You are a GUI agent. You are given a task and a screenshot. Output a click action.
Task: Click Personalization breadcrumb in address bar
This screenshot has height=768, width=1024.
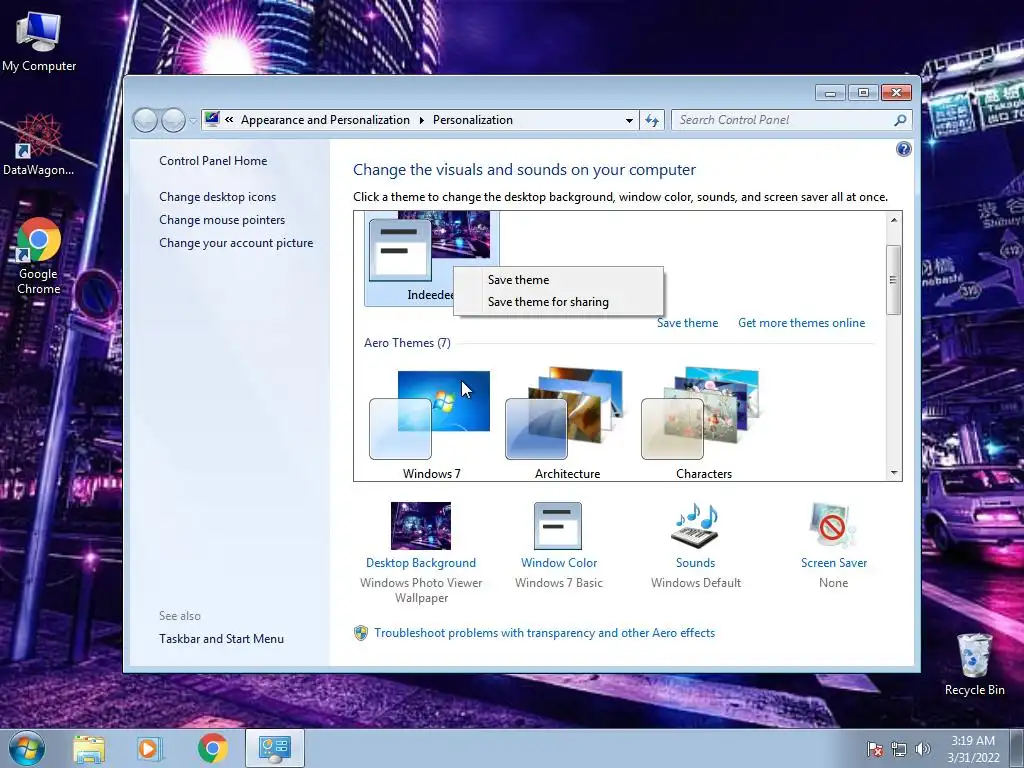click(x=473, y=120)
